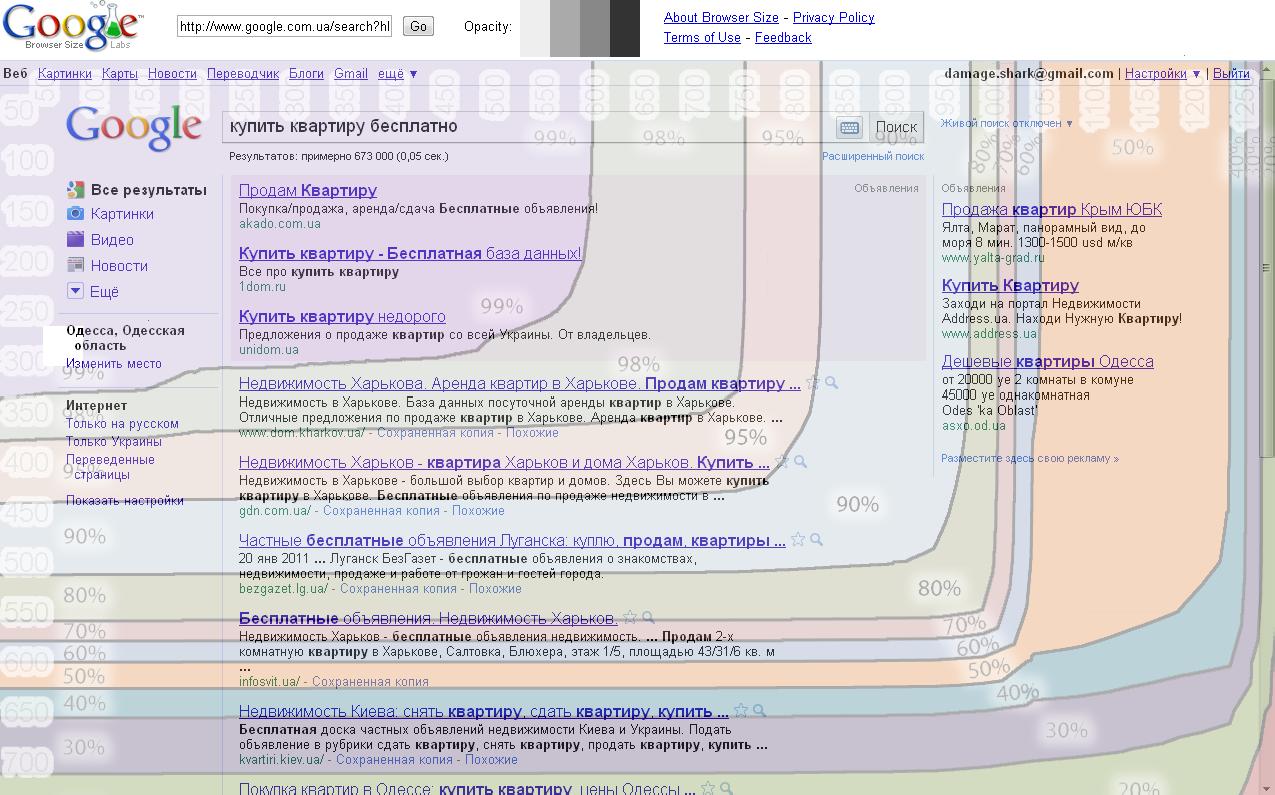Open Похожие for gdn.com.ua result
Image resolution: width=1275 pixels, height=795 pixels.
click(x=478, y=511)
